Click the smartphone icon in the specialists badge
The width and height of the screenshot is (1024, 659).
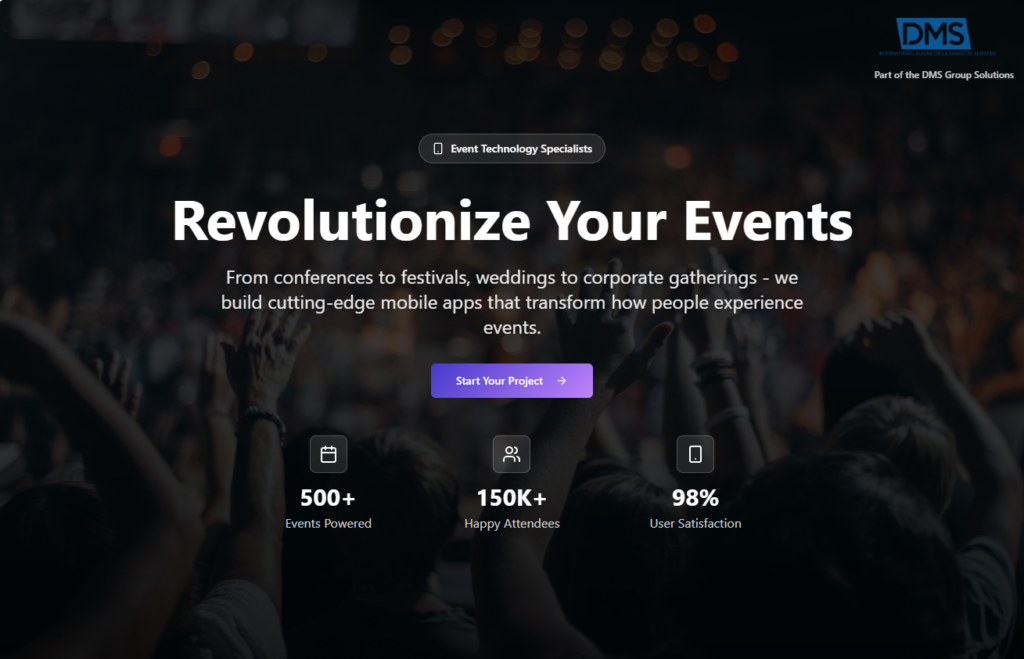(437, 149)
